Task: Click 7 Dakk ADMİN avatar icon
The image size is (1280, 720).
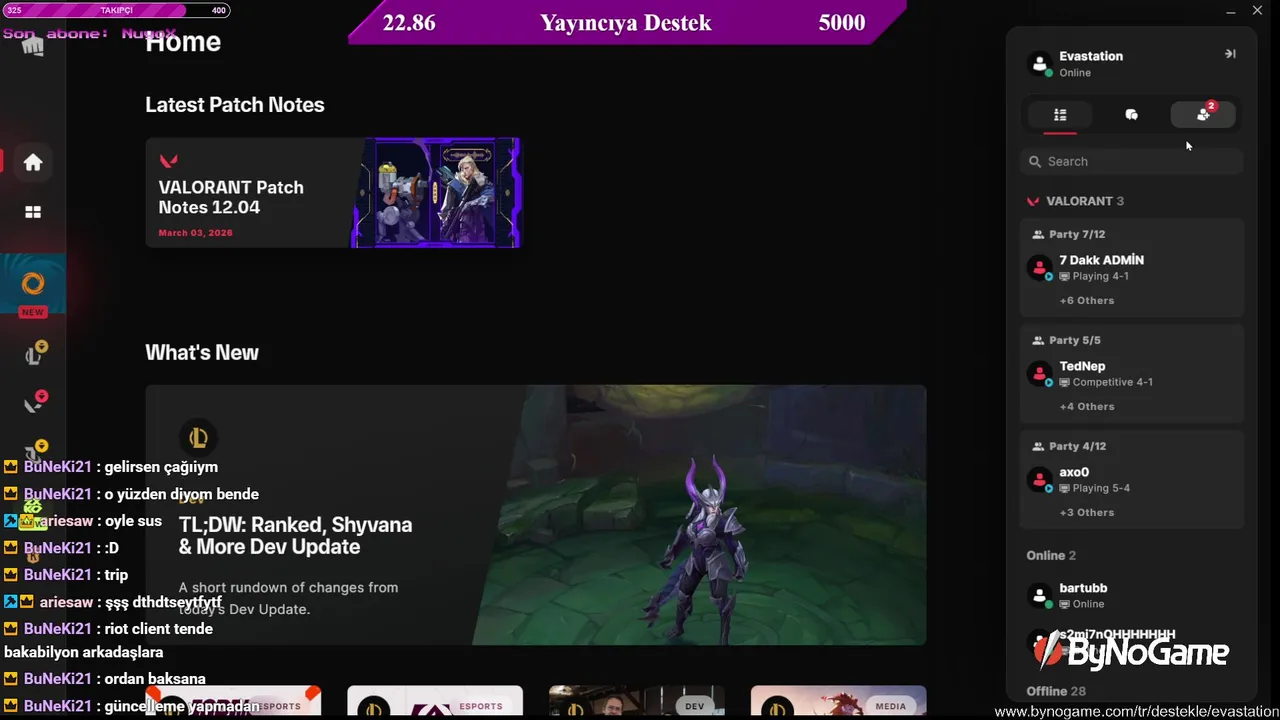Action: coord(1039,268)
